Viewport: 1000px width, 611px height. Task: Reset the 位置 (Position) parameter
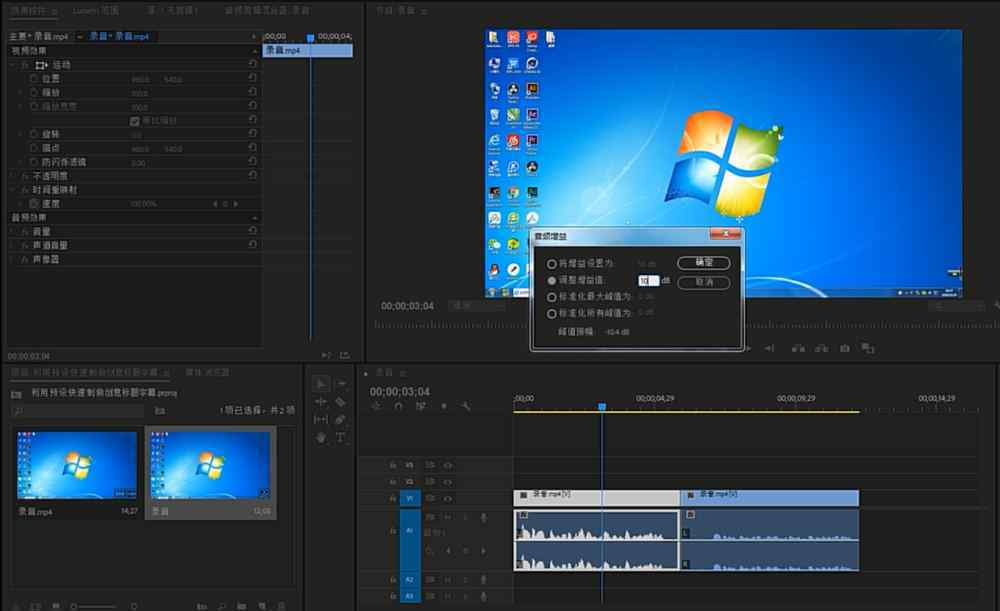point(253,78)
